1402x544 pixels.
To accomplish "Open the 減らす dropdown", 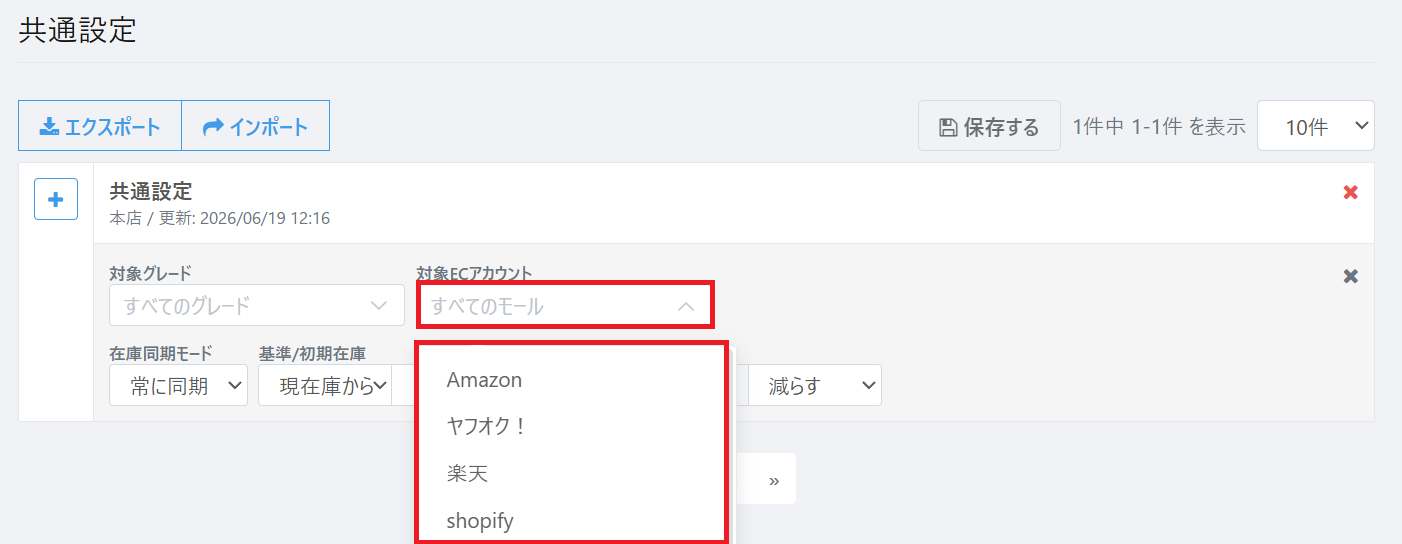I will click(x=815, y=385).
